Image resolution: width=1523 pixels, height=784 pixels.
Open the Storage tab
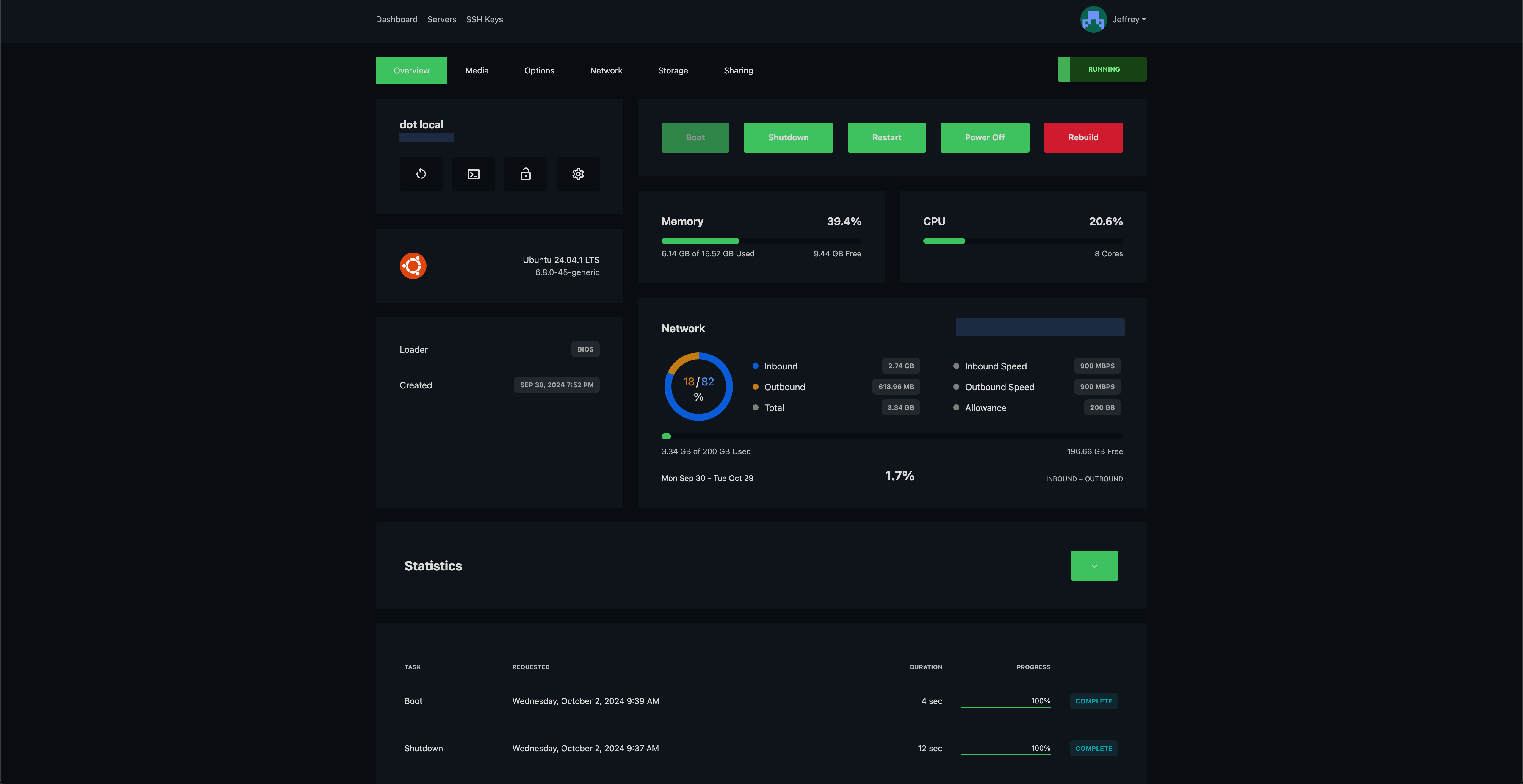673,70
